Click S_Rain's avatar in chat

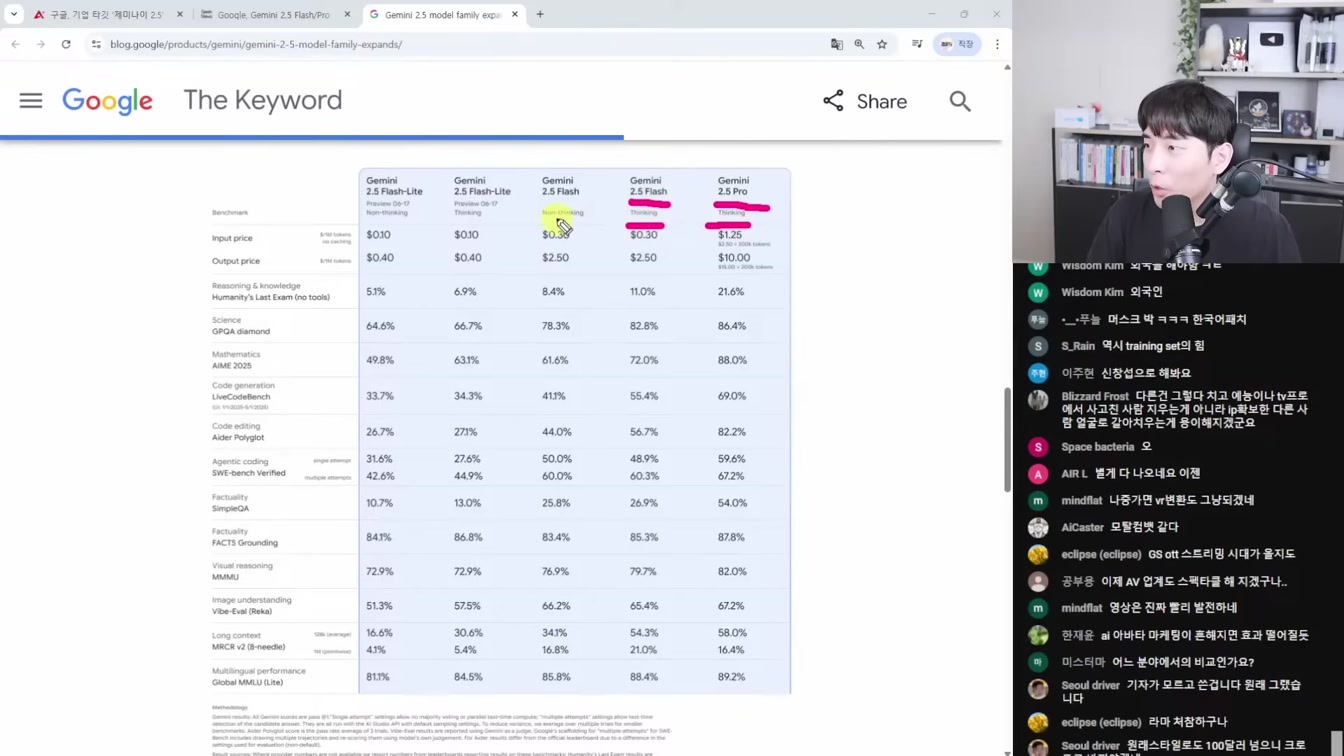[1038, 346]
